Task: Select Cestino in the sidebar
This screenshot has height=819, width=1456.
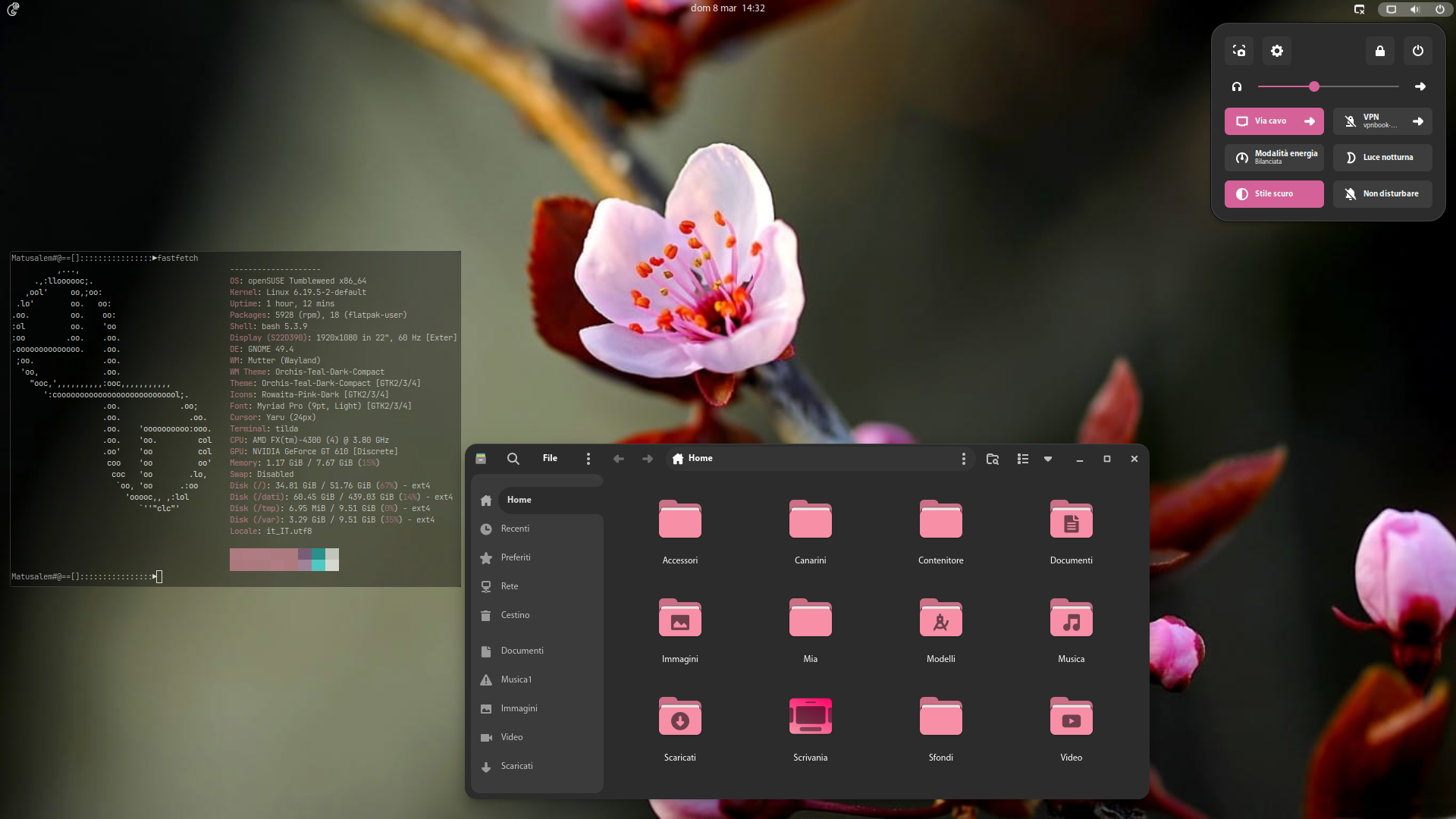Action: coord(515,615)
